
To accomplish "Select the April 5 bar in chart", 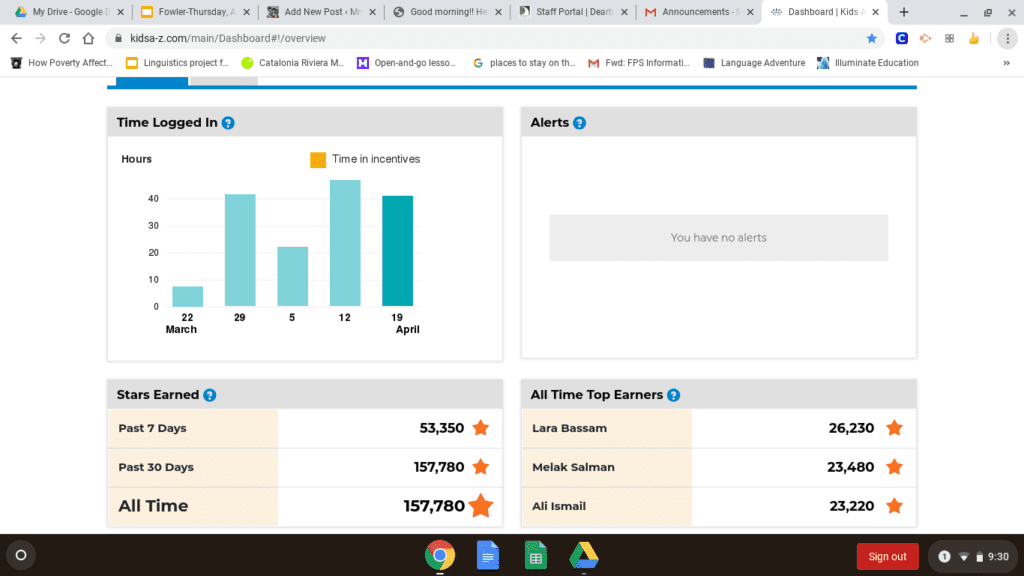I will (292, 276).
